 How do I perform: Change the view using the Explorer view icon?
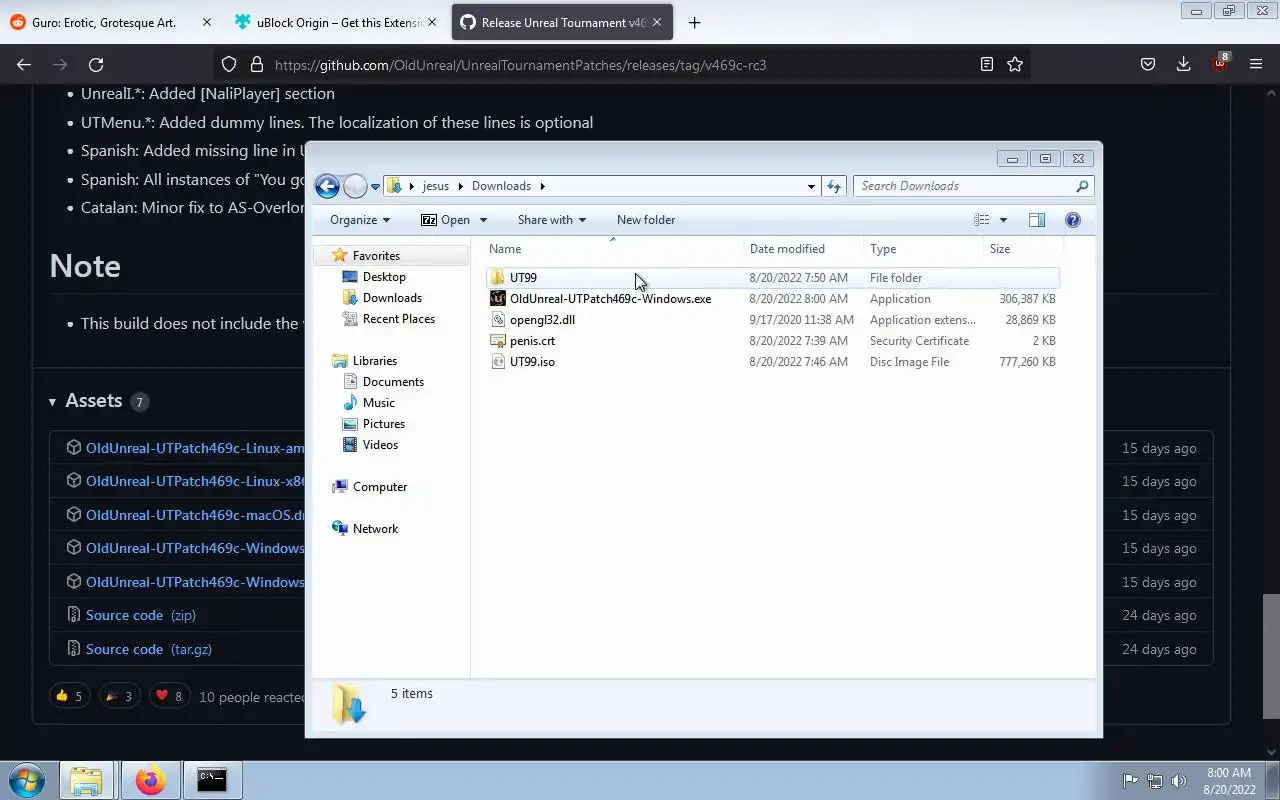(982, 220)
